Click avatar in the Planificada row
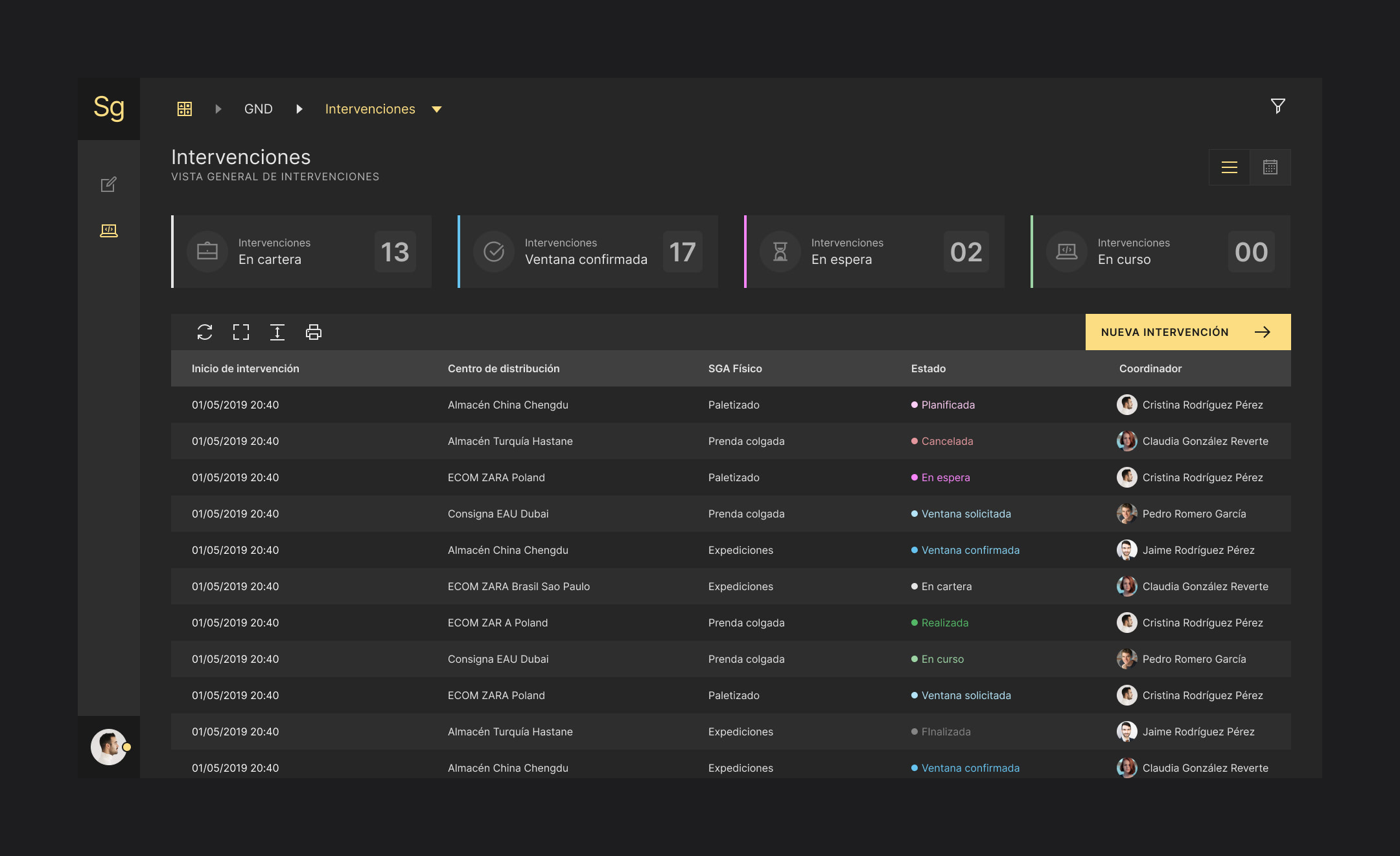The image size is (1400, 856). (1127, 405)
